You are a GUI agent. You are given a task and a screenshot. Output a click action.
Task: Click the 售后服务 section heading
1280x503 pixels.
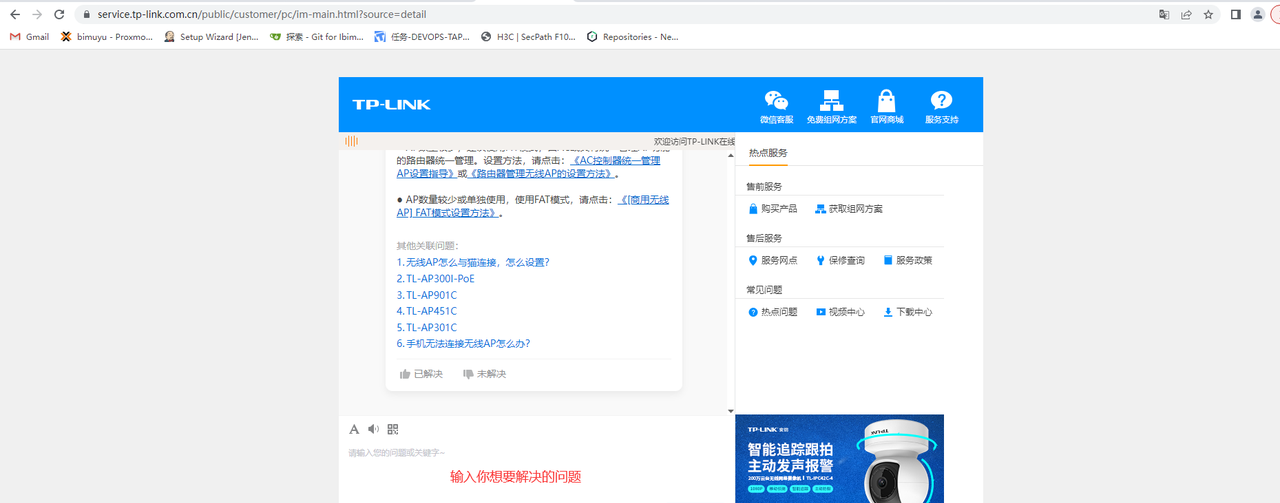tap(764, 238)
